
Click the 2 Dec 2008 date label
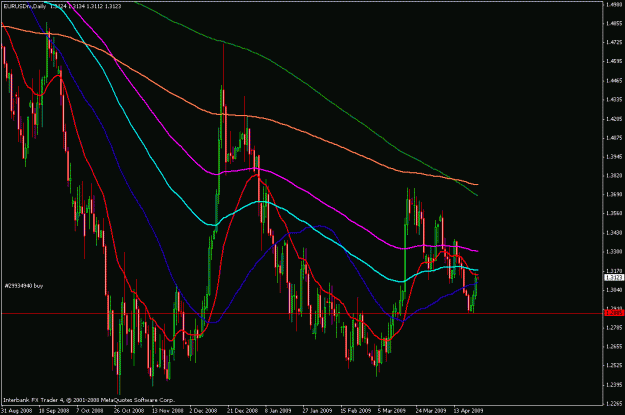[203, 410]
